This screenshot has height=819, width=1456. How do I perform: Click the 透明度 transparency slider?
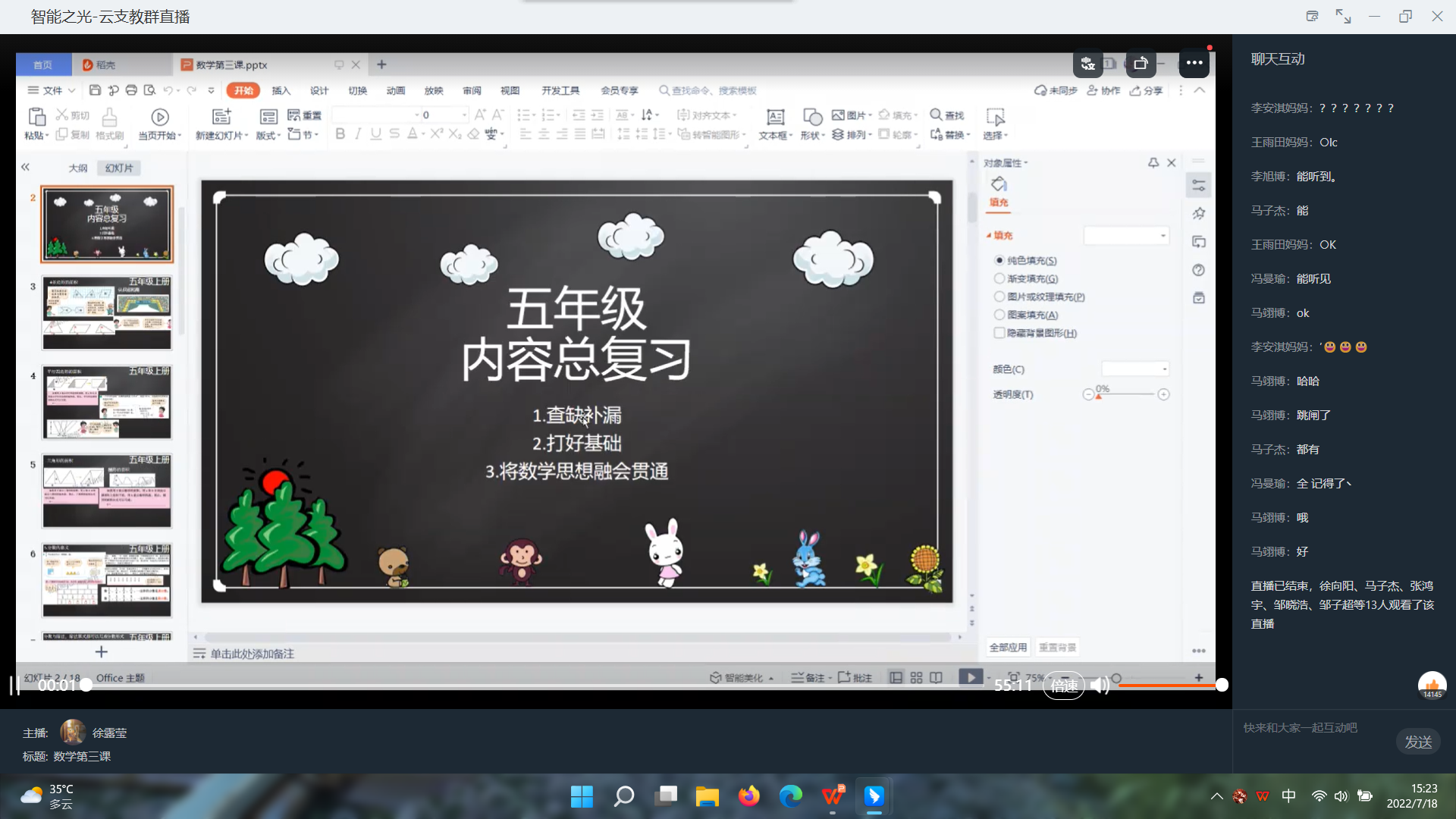(1126, 394)
